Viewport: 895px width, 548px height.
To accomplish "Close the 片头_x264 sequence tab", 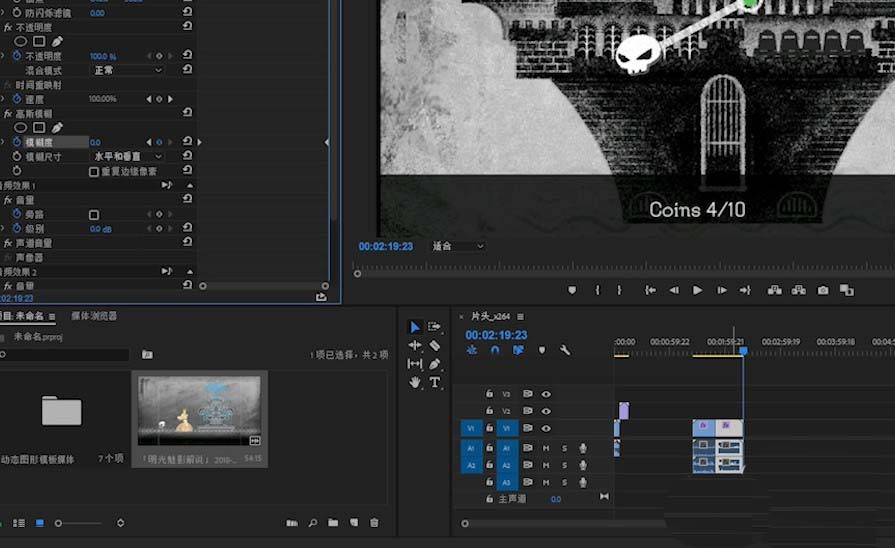I will pos(461,316).
